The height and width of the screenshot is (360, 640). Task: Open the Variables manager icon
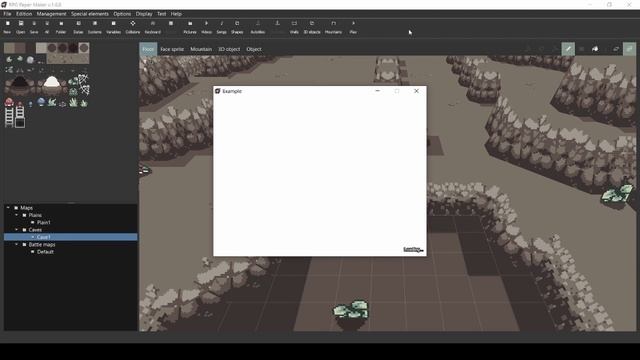[113, 27]
